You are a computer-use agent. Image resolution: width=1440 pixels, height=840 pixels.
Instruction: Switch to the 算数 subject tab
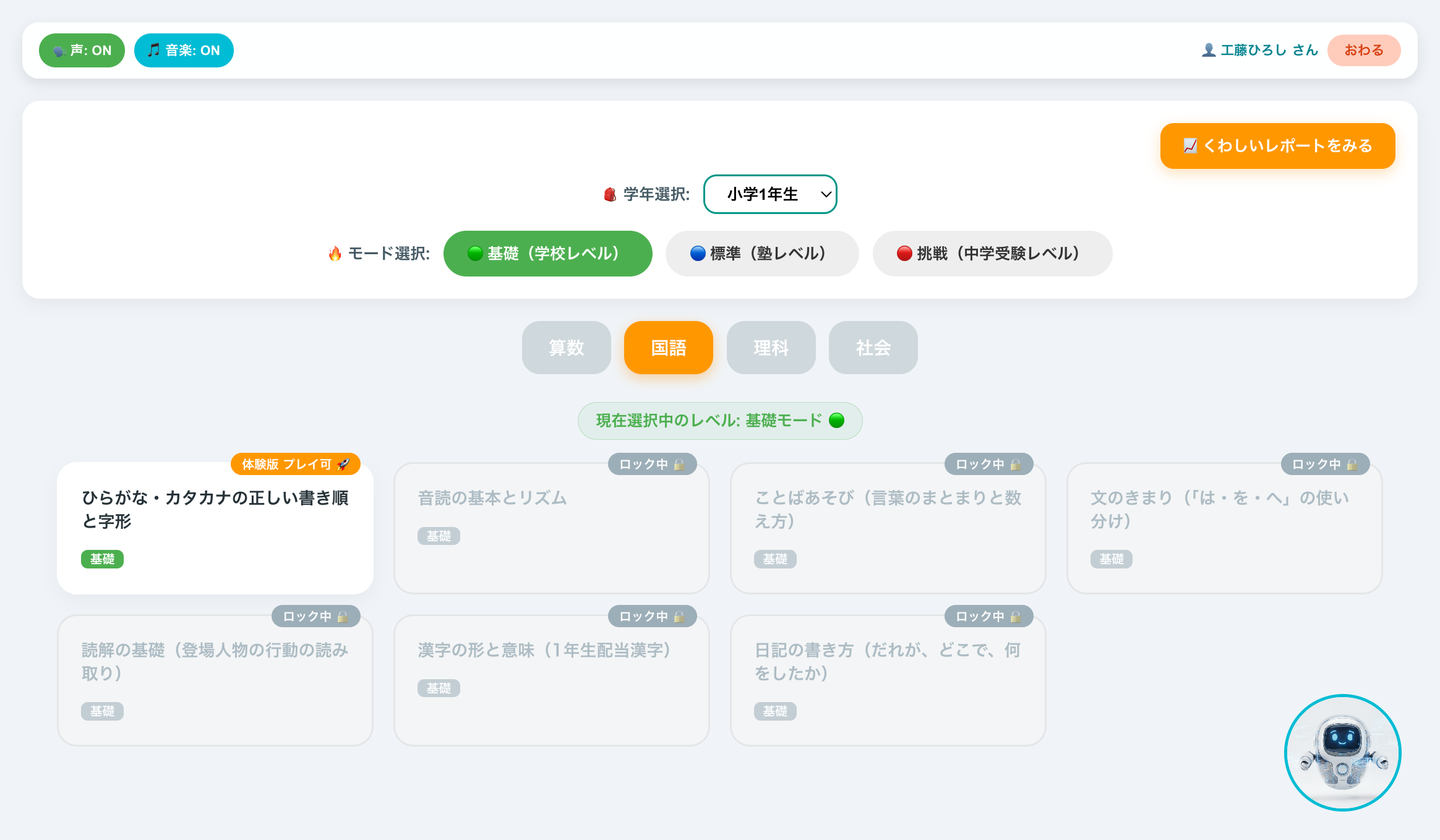[567, 348]
